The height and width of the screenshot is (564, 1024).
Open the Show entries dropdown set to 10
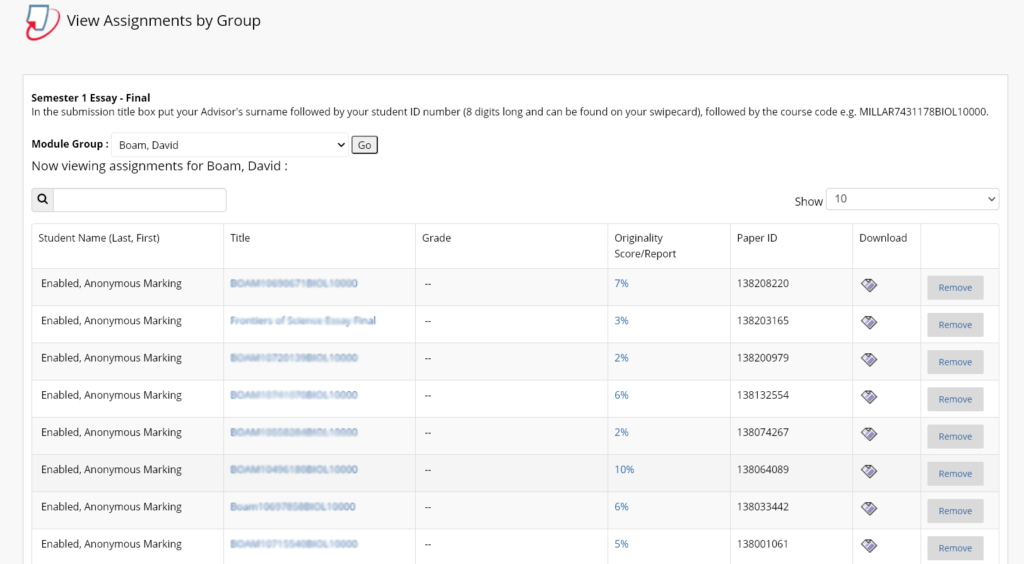click(x=912, y=199)
